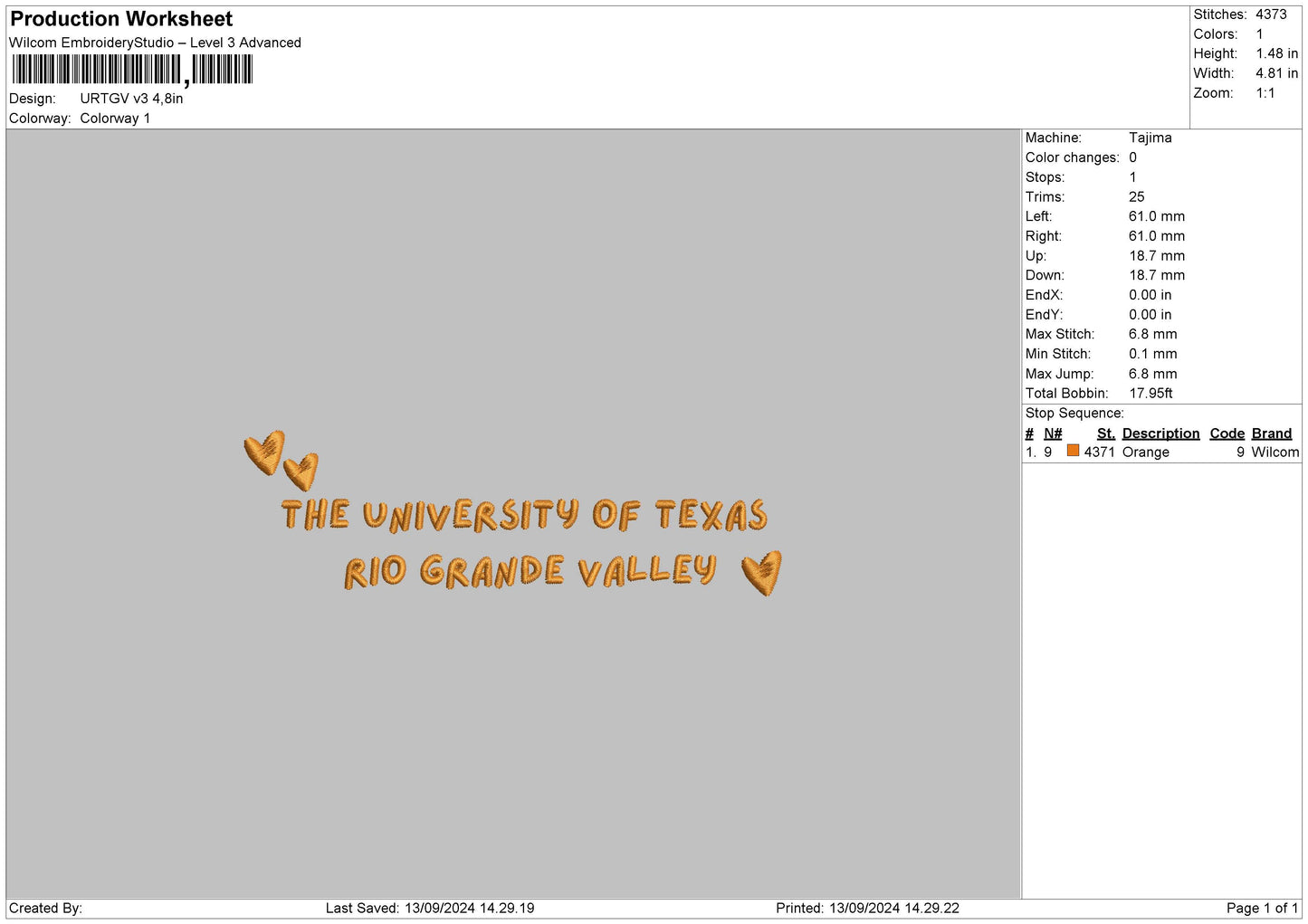Viewport: 1308px width, 924px height.
Task: Click the Right value 61.0 mm
Action: [1156, 236]
